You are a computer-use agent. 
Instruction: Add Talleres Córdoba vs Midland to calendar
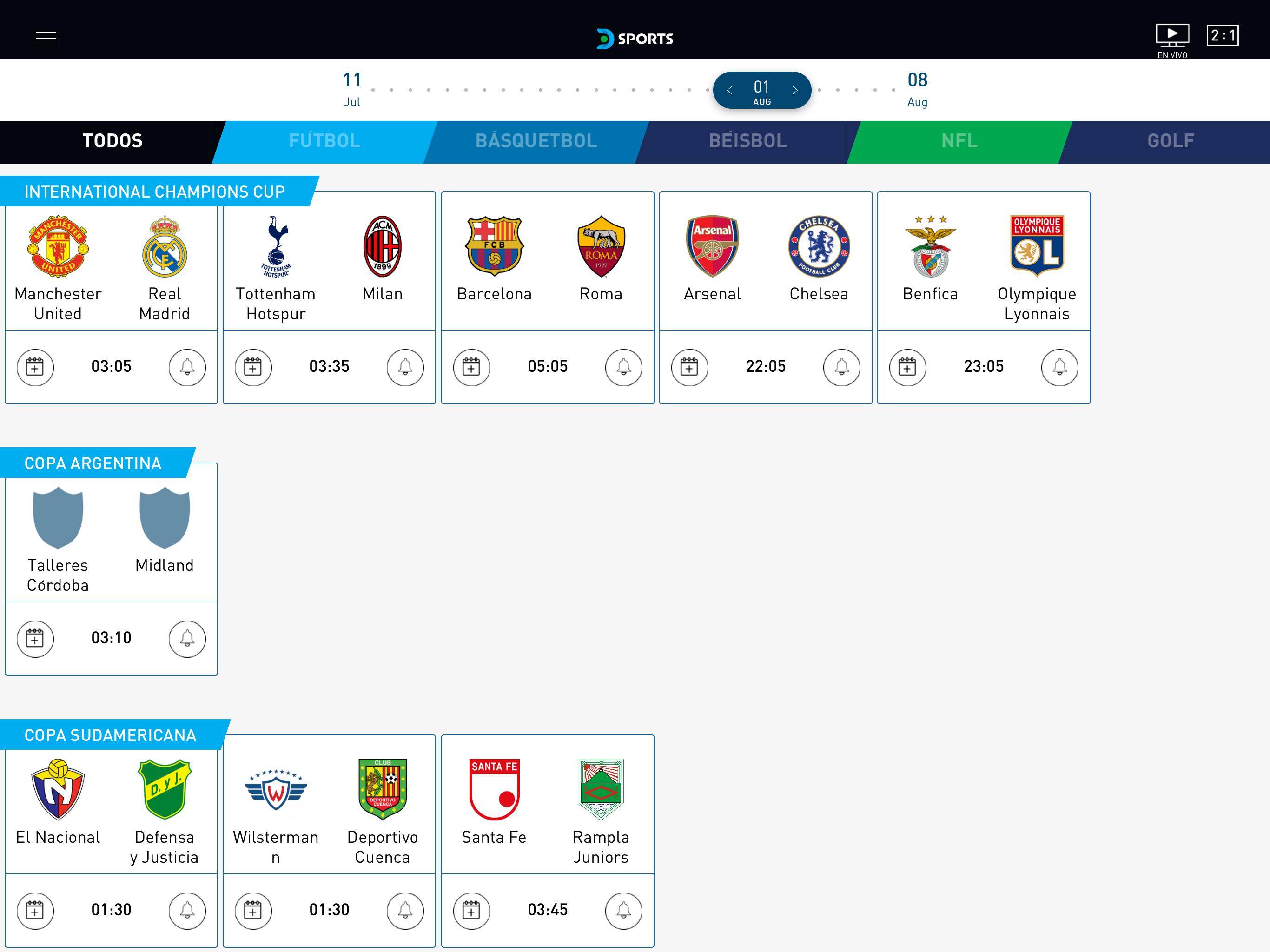click(x=35, y=639)
